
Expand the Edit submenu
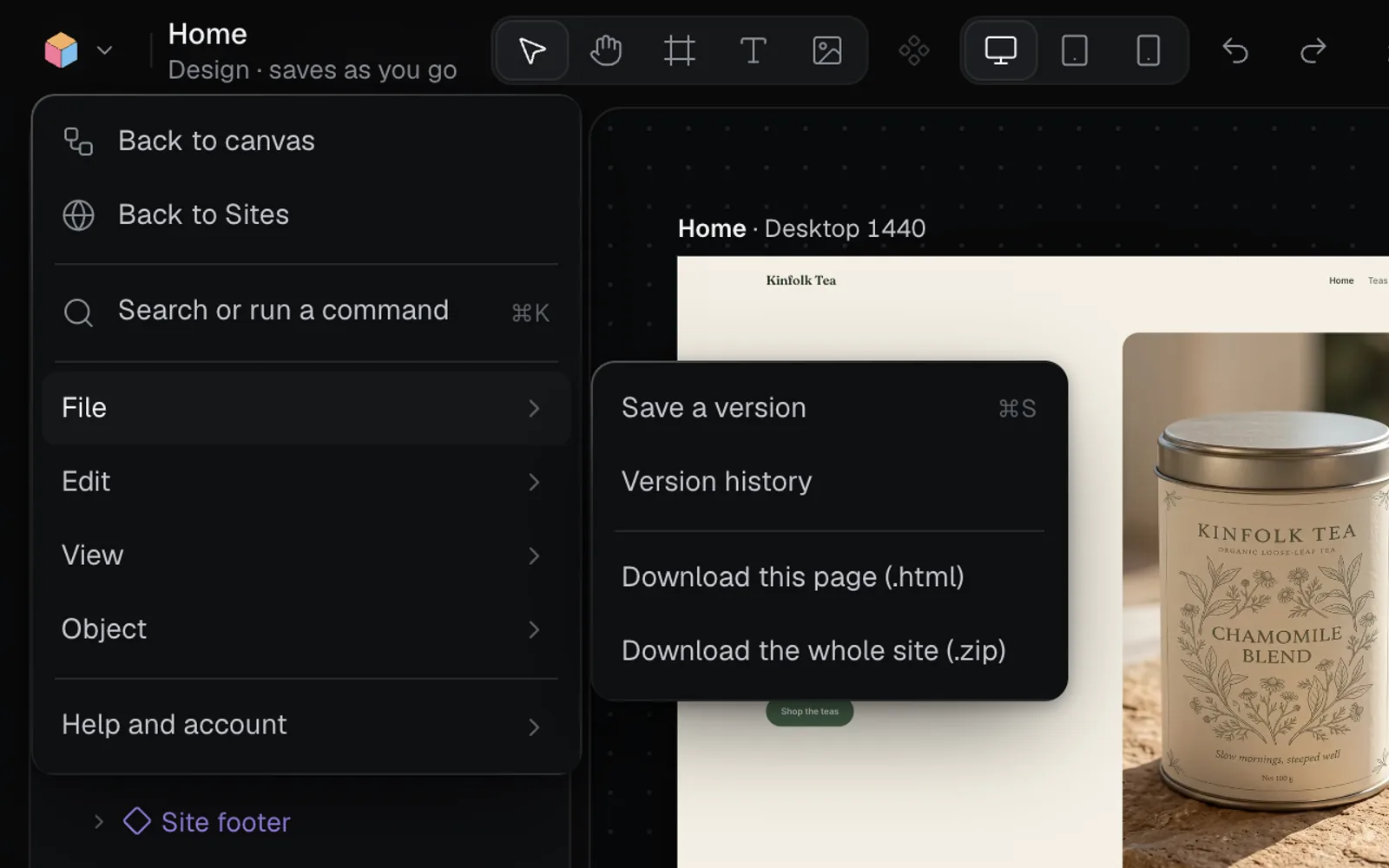click(x=306, y=482)
